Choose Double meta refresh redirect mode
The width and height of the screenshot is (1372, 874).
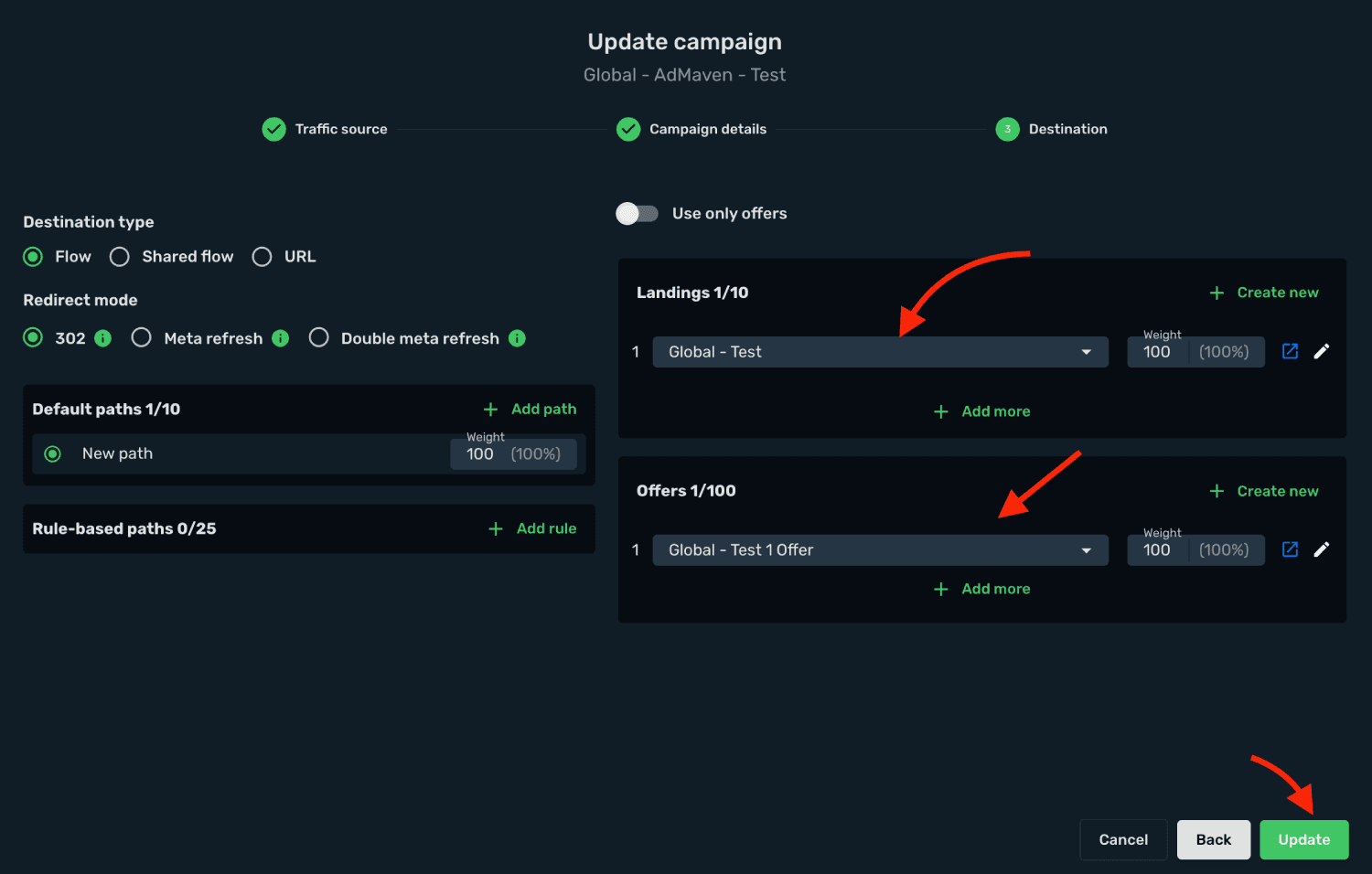pyautogui.click(x=318, y=338)
